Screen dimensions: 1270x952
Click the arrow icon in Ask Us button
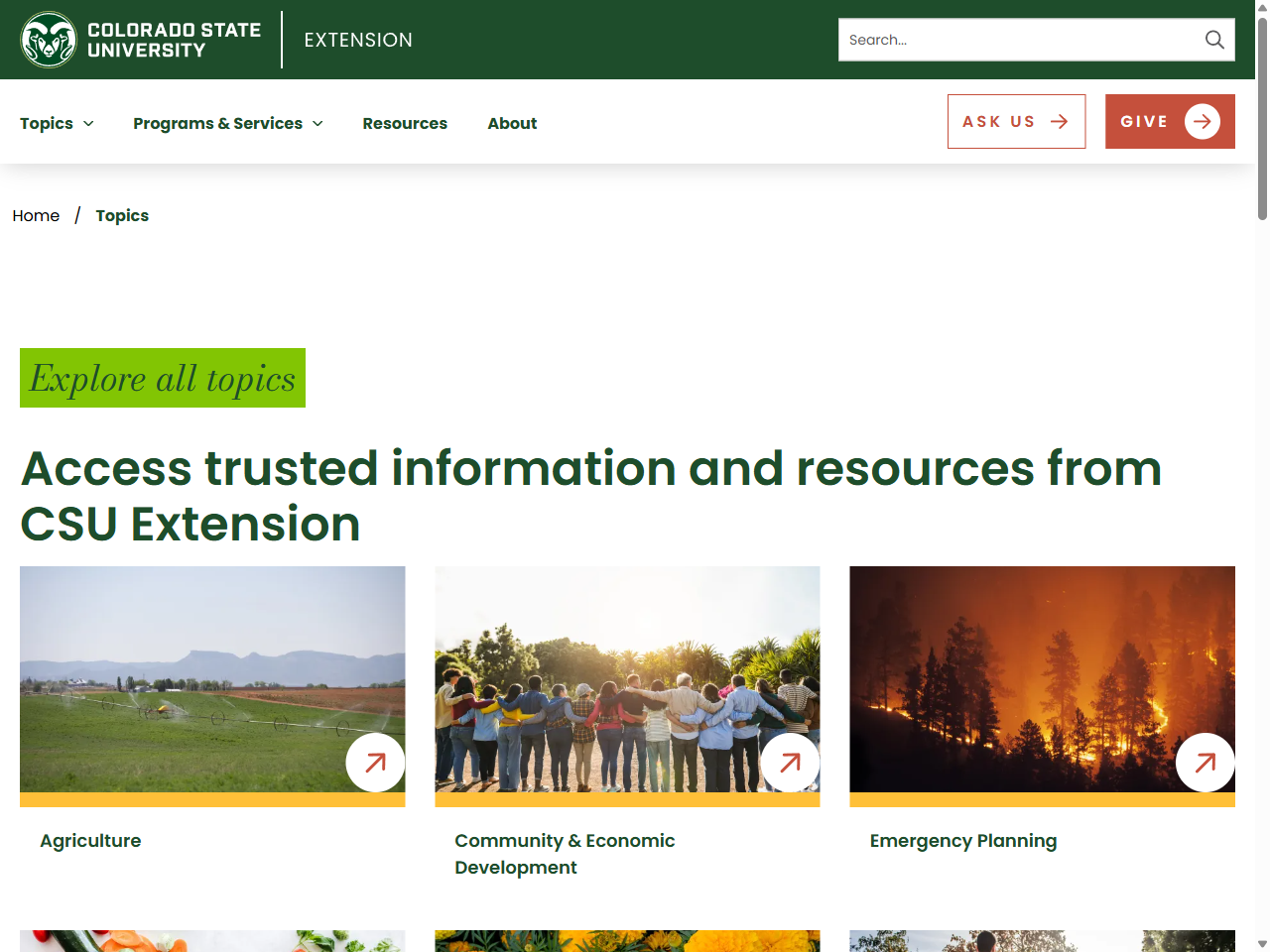1059,122
